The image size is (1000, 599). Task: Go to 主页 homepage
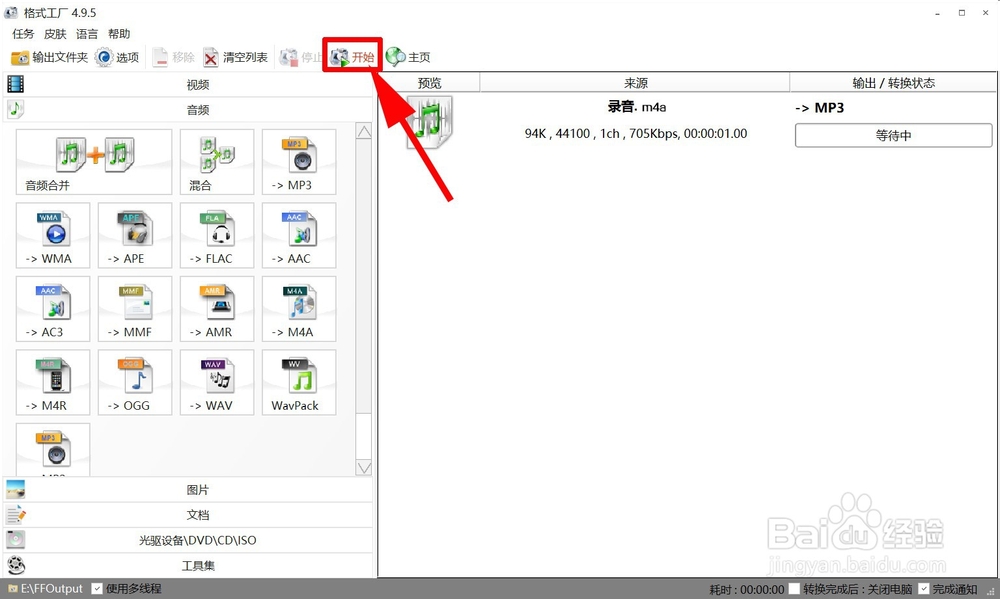[408, 57]
